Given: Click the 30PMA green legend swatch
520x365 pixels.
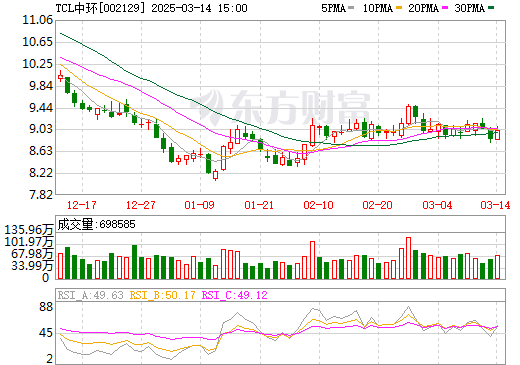Looking at the screenshot, I should [491, 8].
